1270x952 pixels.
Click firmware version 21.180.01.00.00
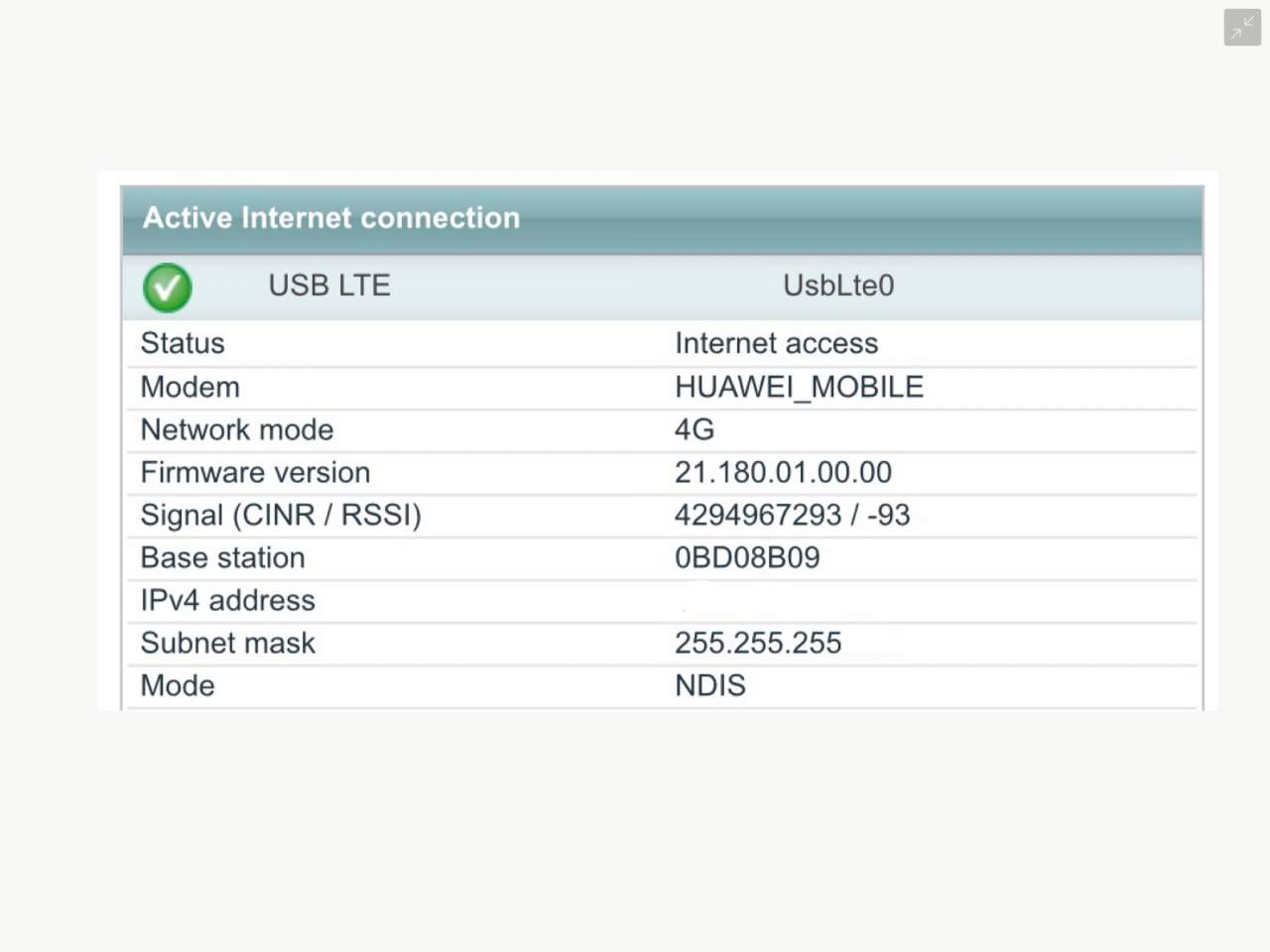click(783, 472)
